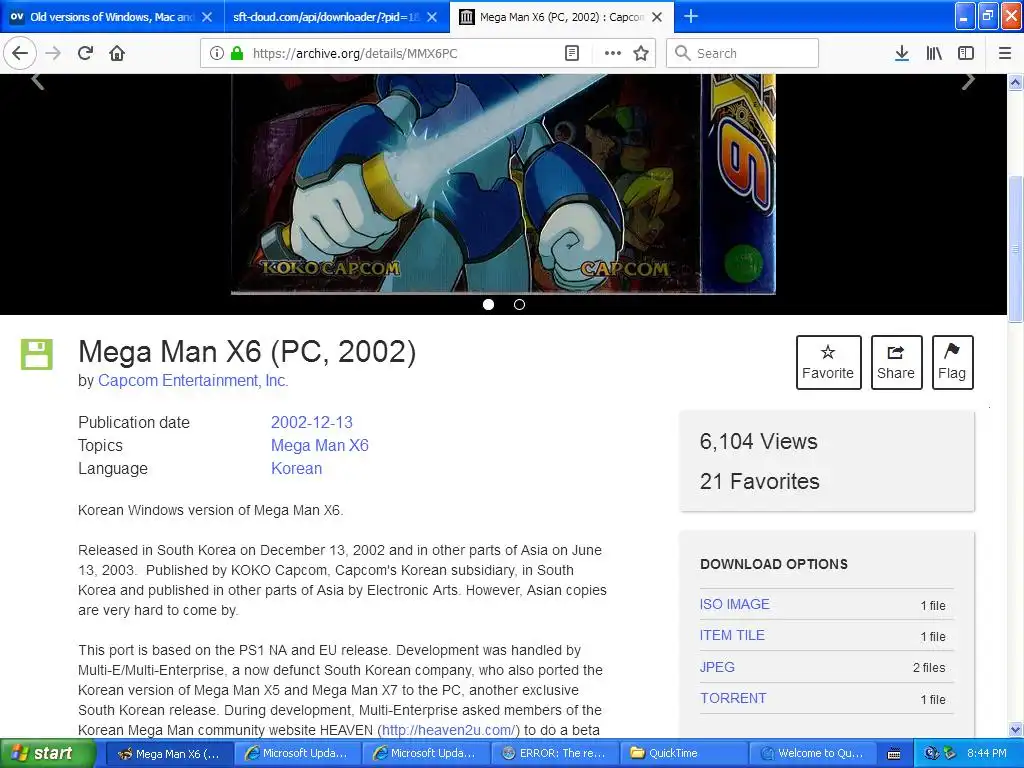This screenshot has height=768, width=1024.
Task: Open the JPEG download option
Action: pos(717,667)
